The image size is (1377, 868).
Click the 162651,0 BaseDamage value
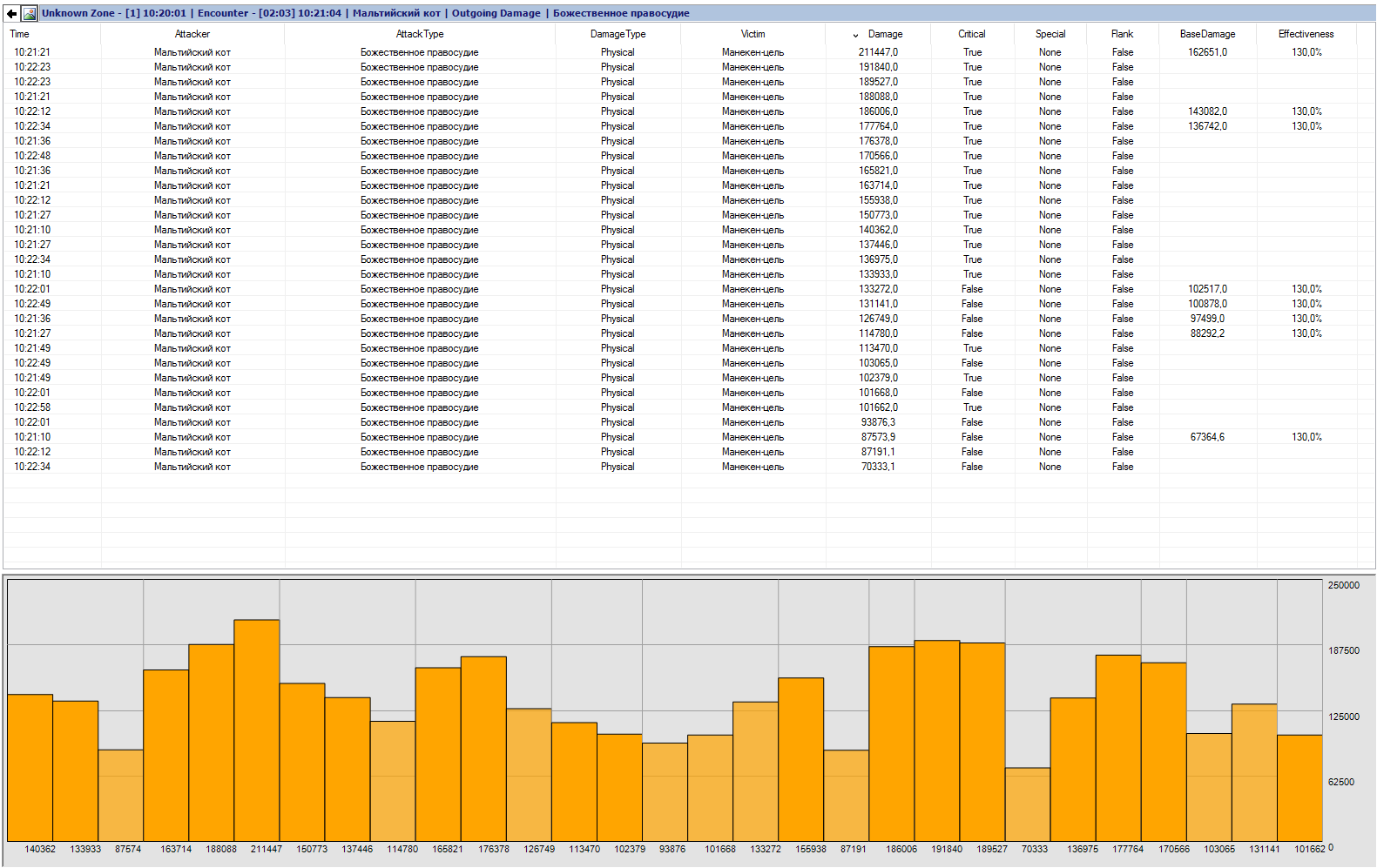click(1207, 52)
